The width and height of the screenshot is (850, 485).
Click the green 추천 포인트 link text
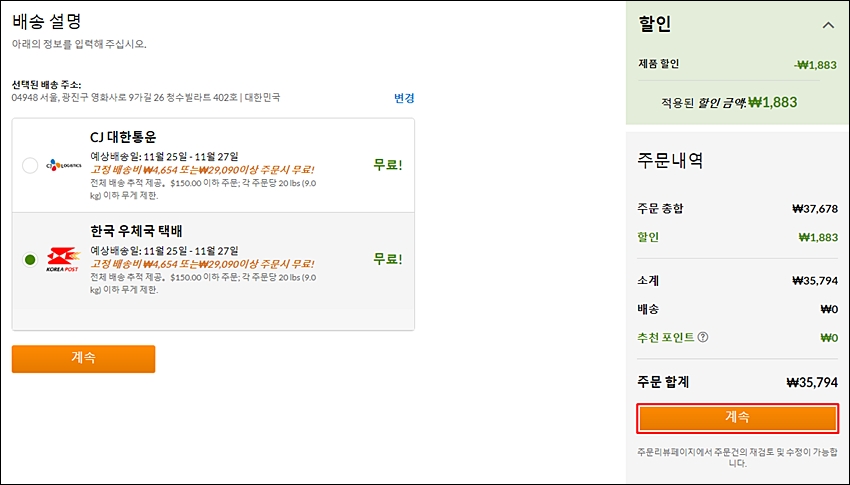pyautogui.click(x=666, y=337)
